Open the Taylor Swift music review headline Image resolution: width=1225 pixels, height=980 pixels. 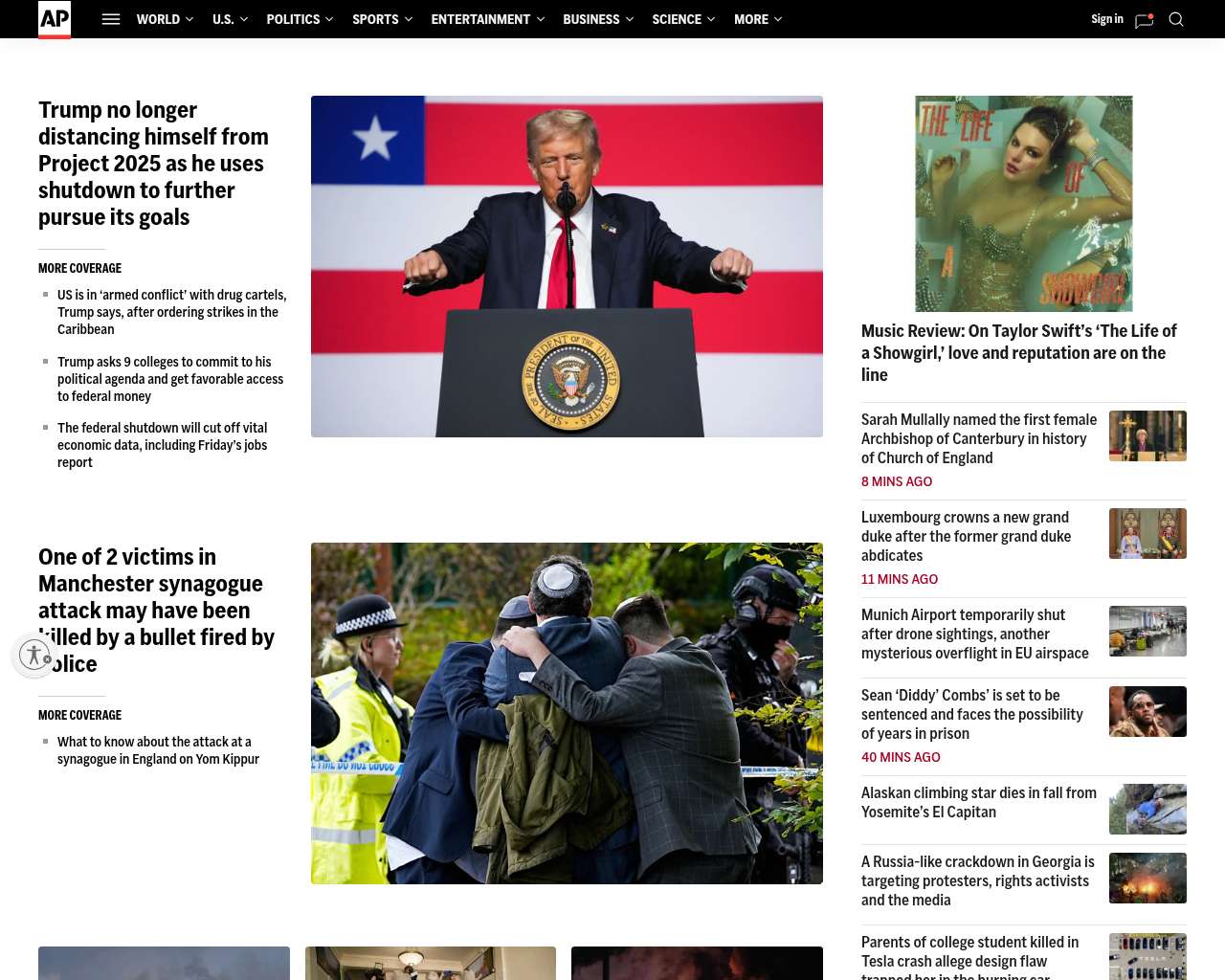(x=1019, y=353)
